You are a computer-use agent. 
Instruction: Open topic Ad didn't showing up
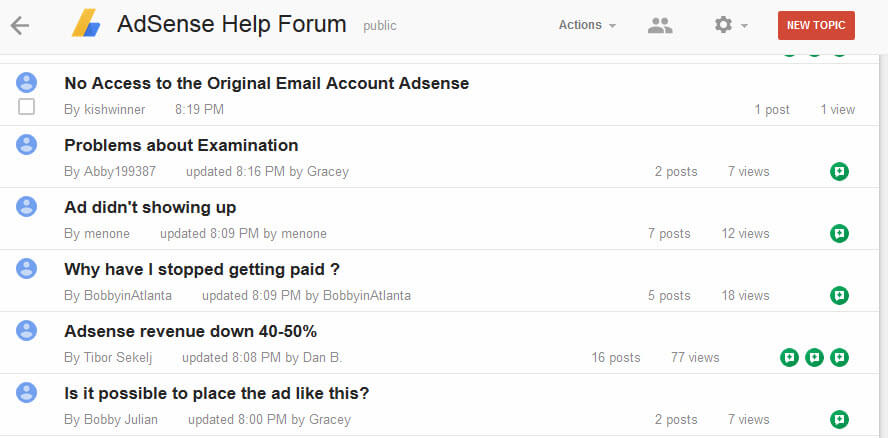coord(150,208)
